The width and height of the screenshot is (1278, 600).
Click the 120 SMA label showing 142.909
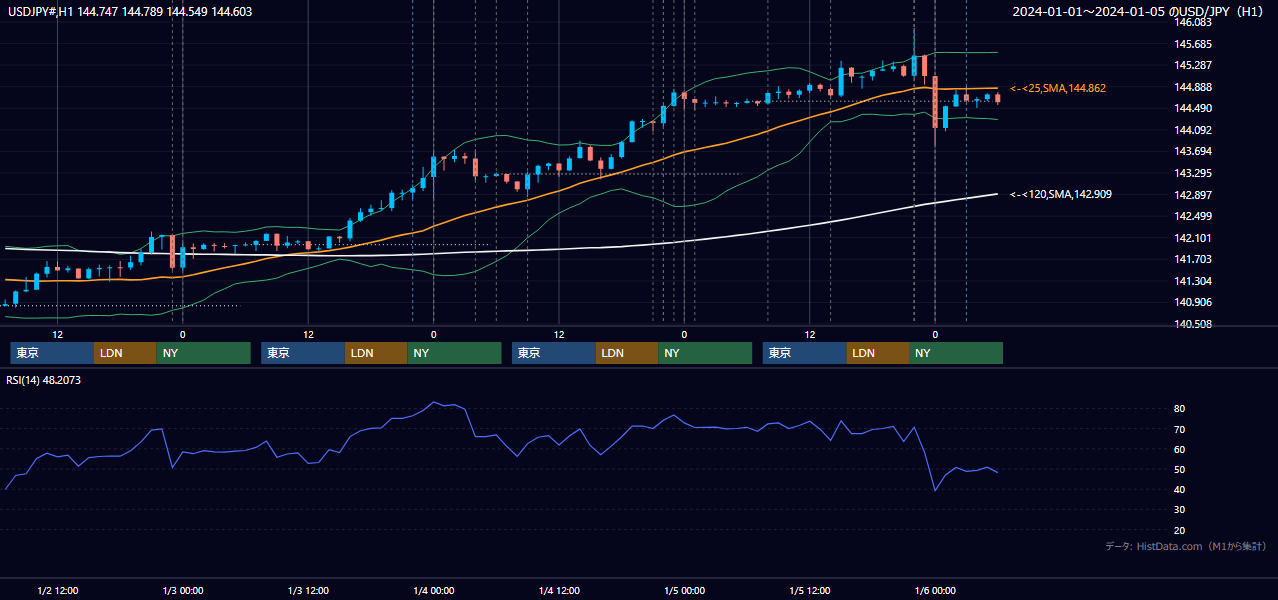[1061, 194]
